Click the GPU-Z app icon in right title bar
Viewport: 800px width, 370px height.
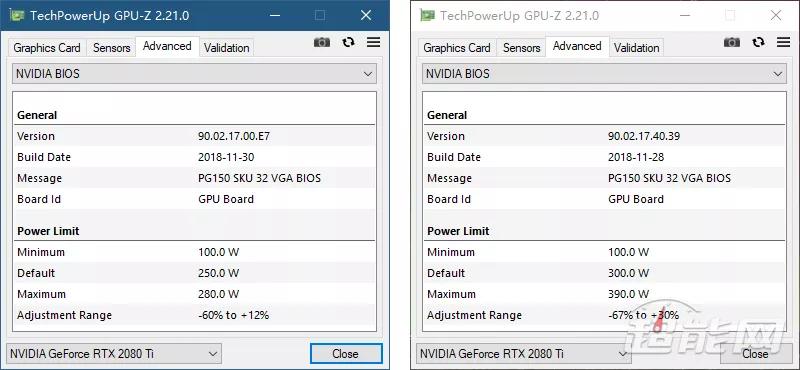point(427,15)
